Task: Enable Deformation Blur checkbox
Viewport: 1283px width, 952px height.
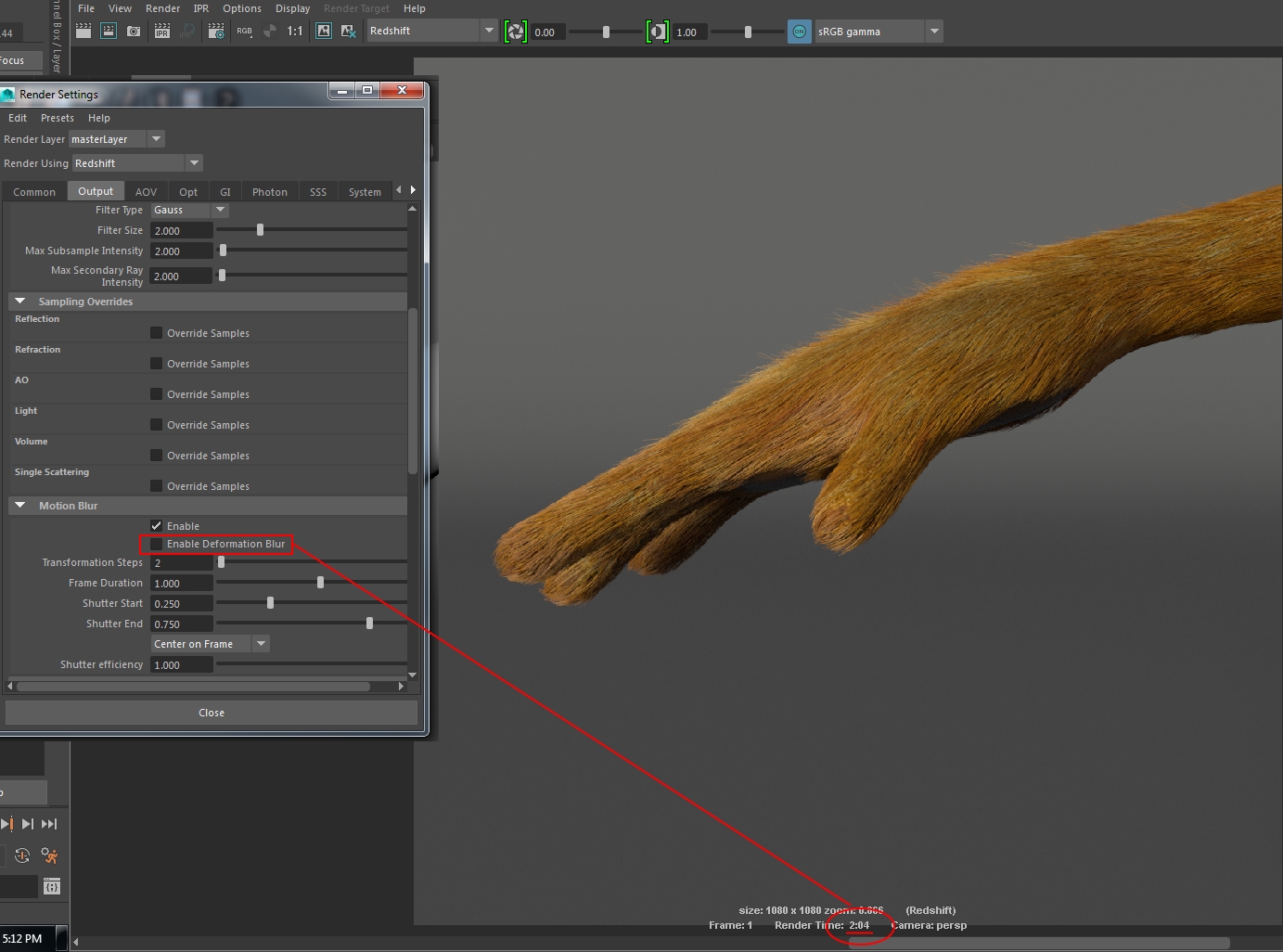Action: pos(157,544)
